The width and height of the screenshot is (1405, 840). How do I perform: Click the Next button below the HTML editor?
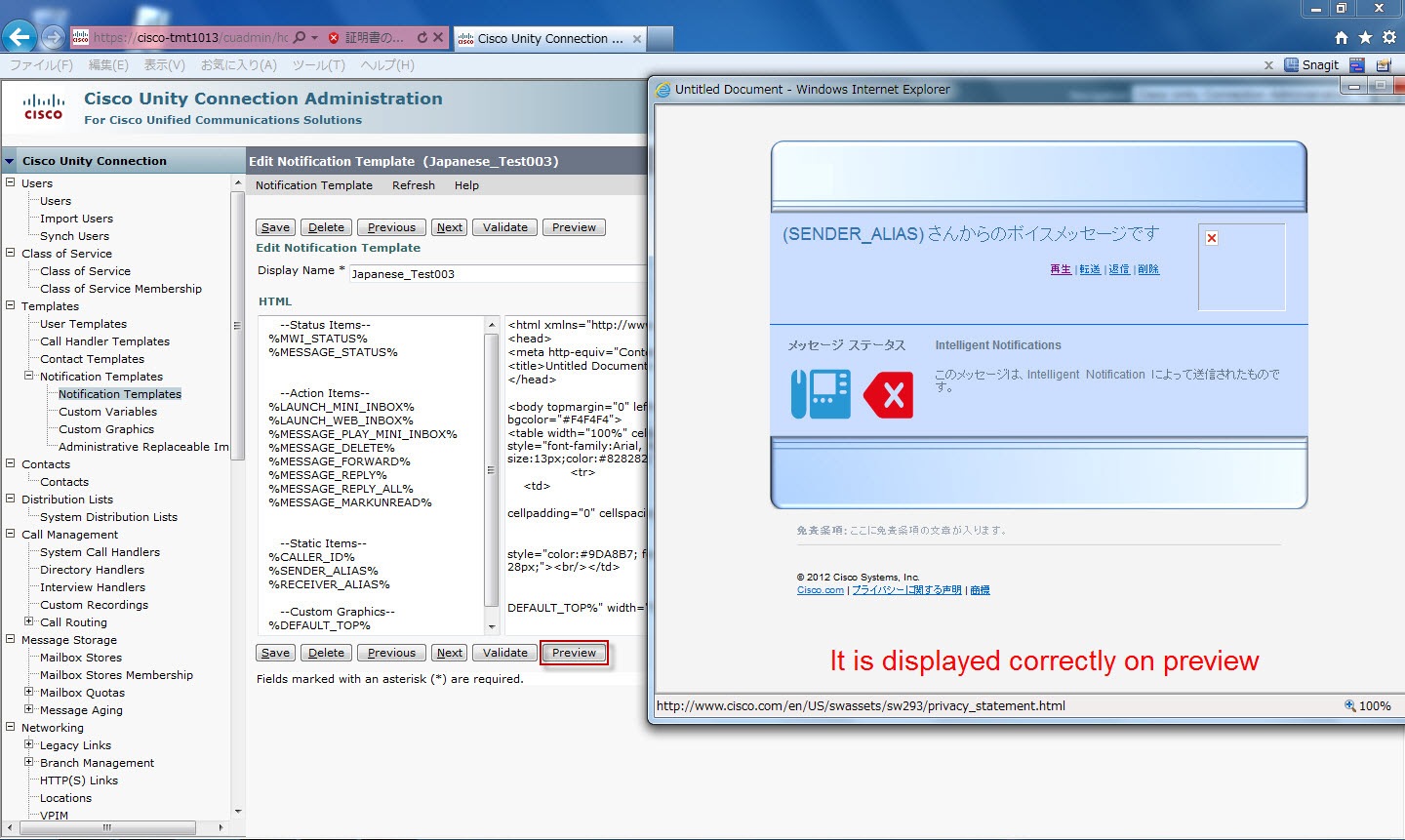tap(450, 653)
